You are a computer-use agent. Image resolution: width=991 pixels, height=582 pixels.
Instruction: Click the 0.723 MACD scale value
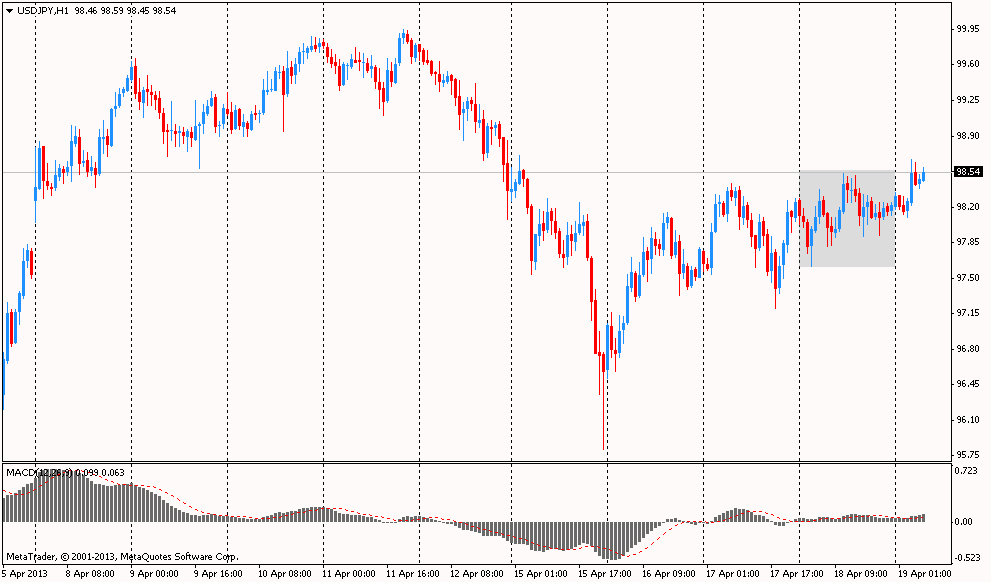click(967, 471)
